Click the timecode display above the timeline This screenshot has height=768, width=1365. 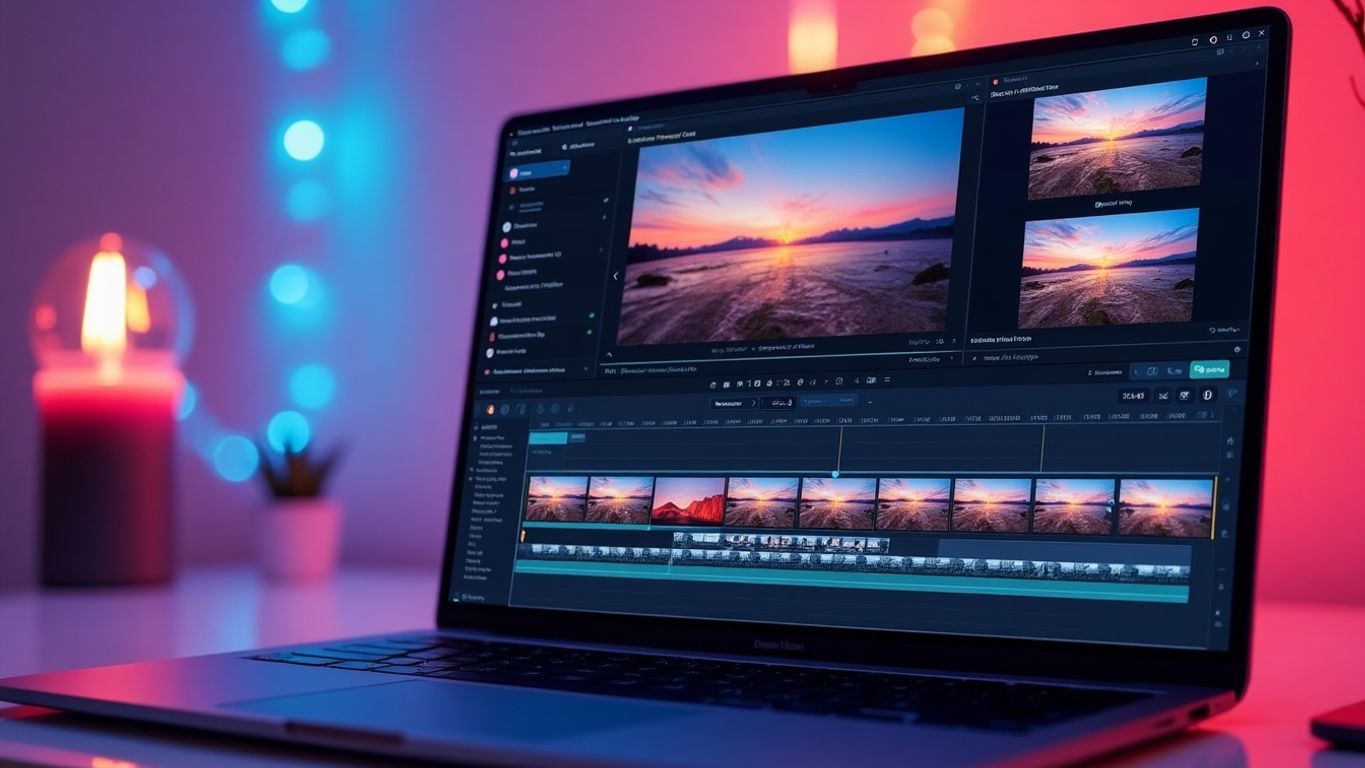coord(1133,395)
